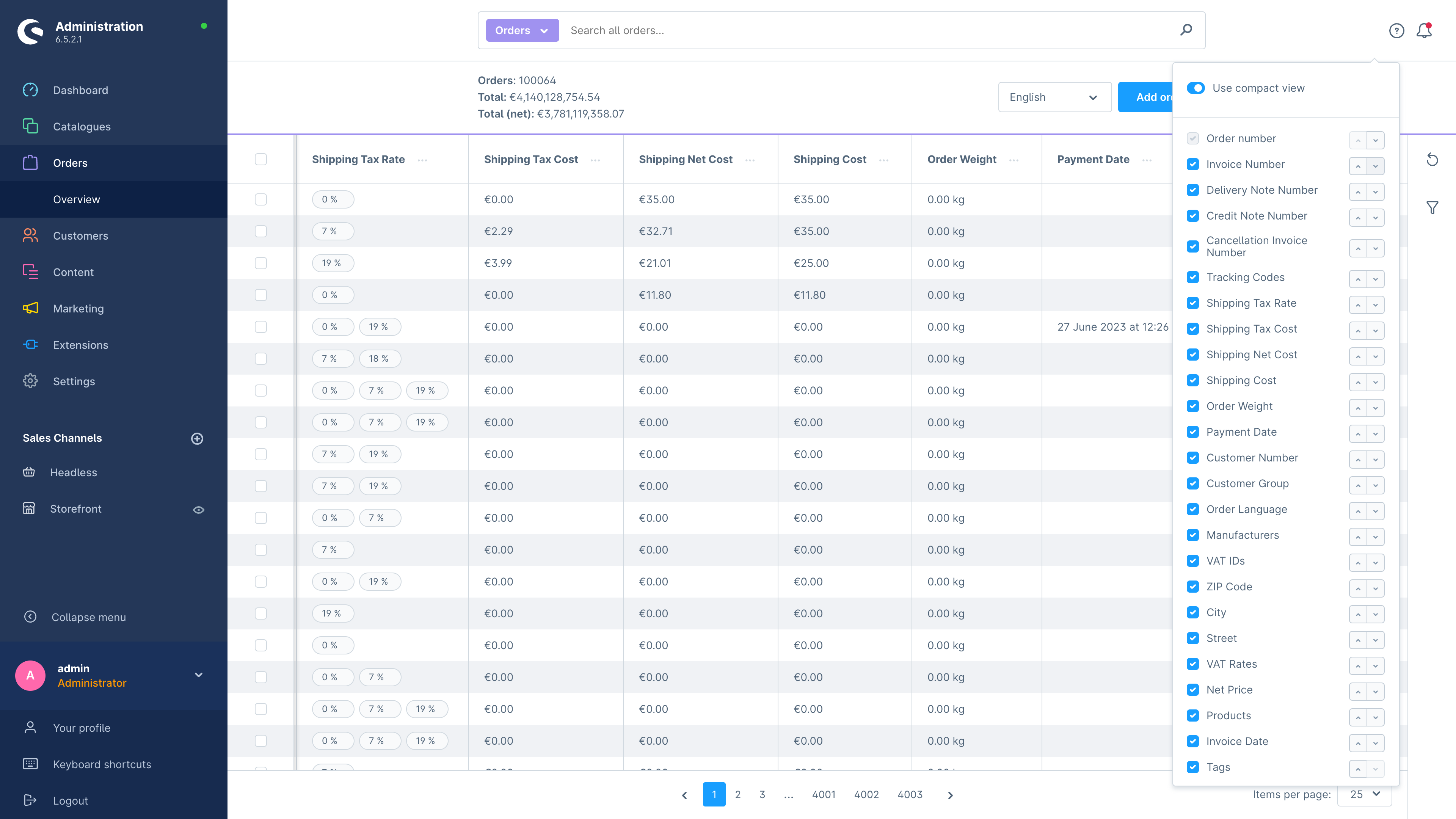Go to the next page arrow

coord(950,795)
